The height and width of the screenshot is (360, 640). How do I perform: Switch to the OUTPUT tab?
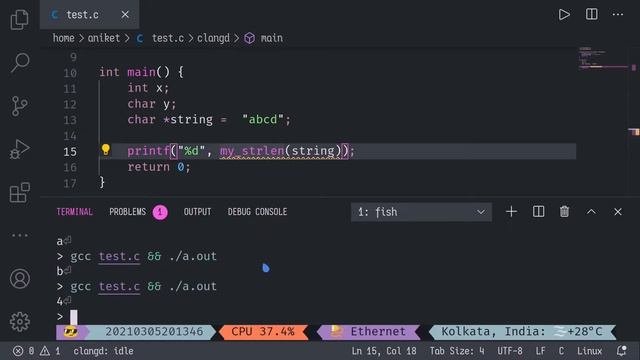point(197,212)
